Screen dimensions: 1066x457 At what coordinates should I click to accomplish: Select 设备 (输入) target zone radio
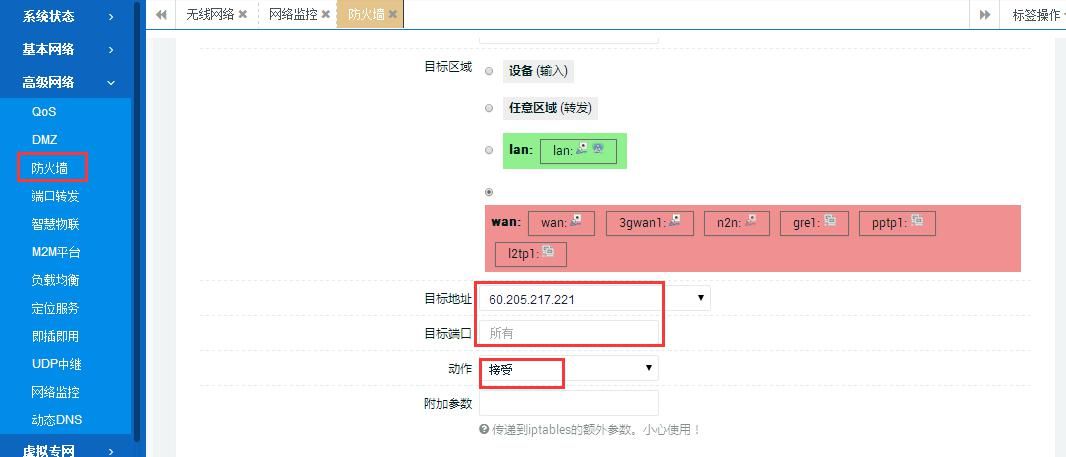489,71
